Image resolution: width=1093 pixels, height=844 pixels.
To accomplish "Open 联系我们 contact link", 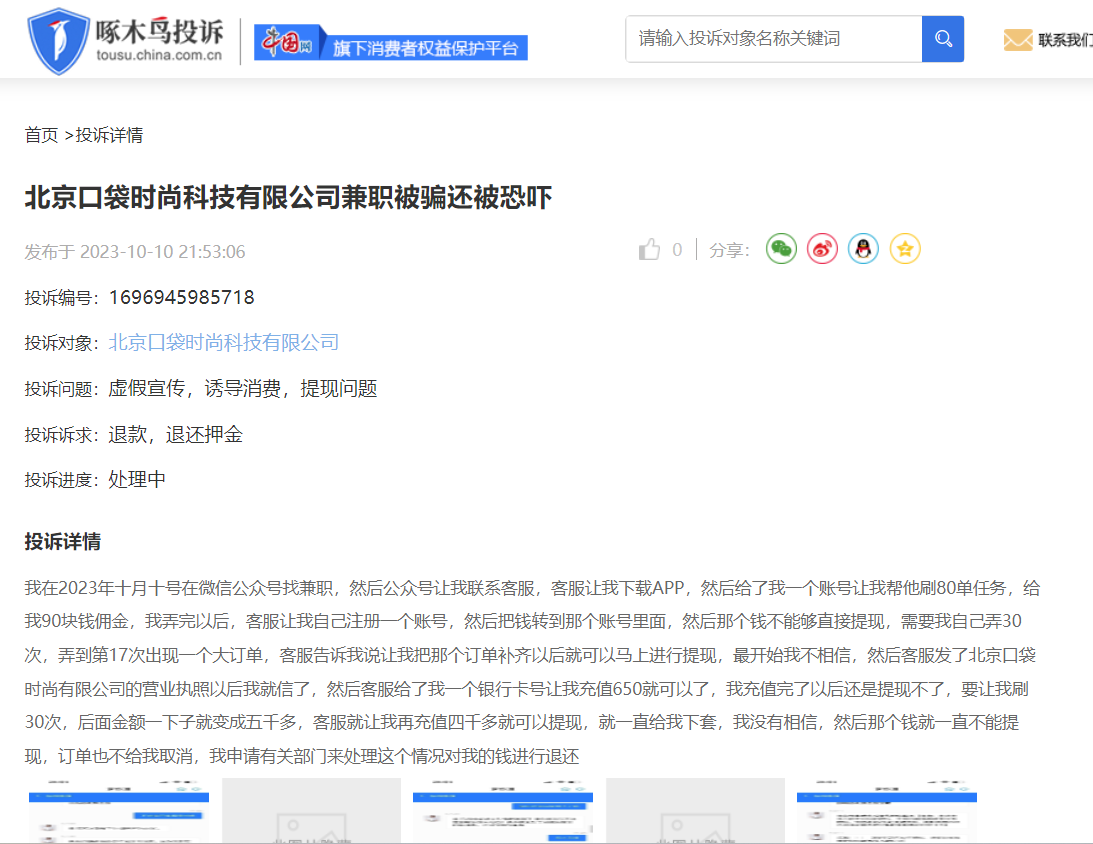I will [1064, 40].
